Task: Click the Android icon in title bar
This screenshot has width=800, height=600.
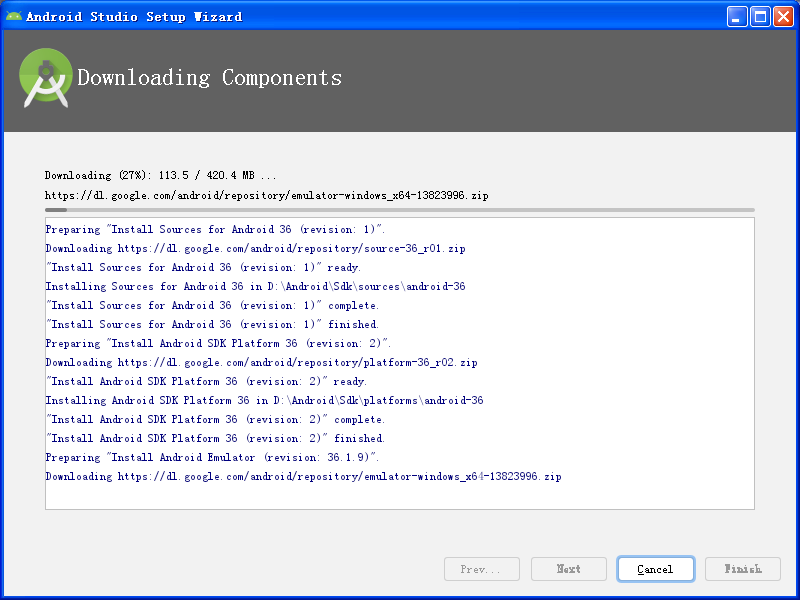Action: (x=14, y=16)
